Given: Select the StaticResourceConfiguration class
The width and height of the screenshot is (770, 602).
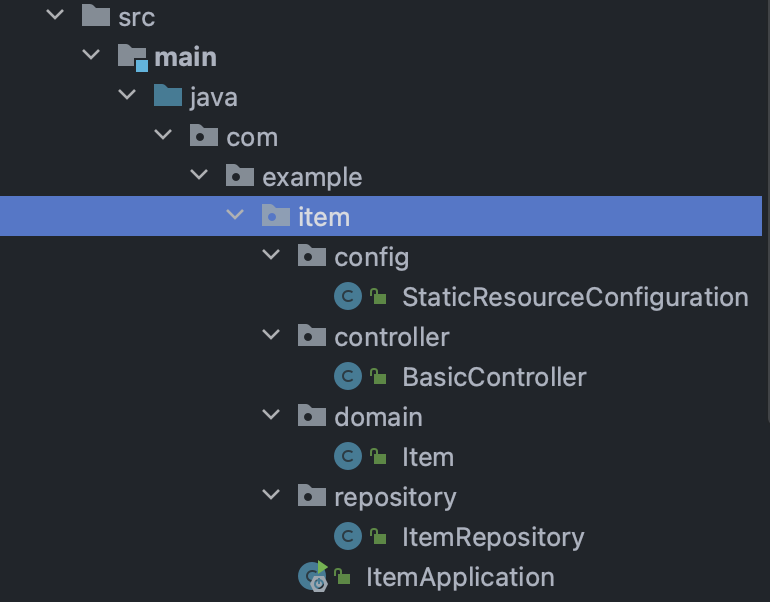Looking at the screenshot, I should (575, 298).
